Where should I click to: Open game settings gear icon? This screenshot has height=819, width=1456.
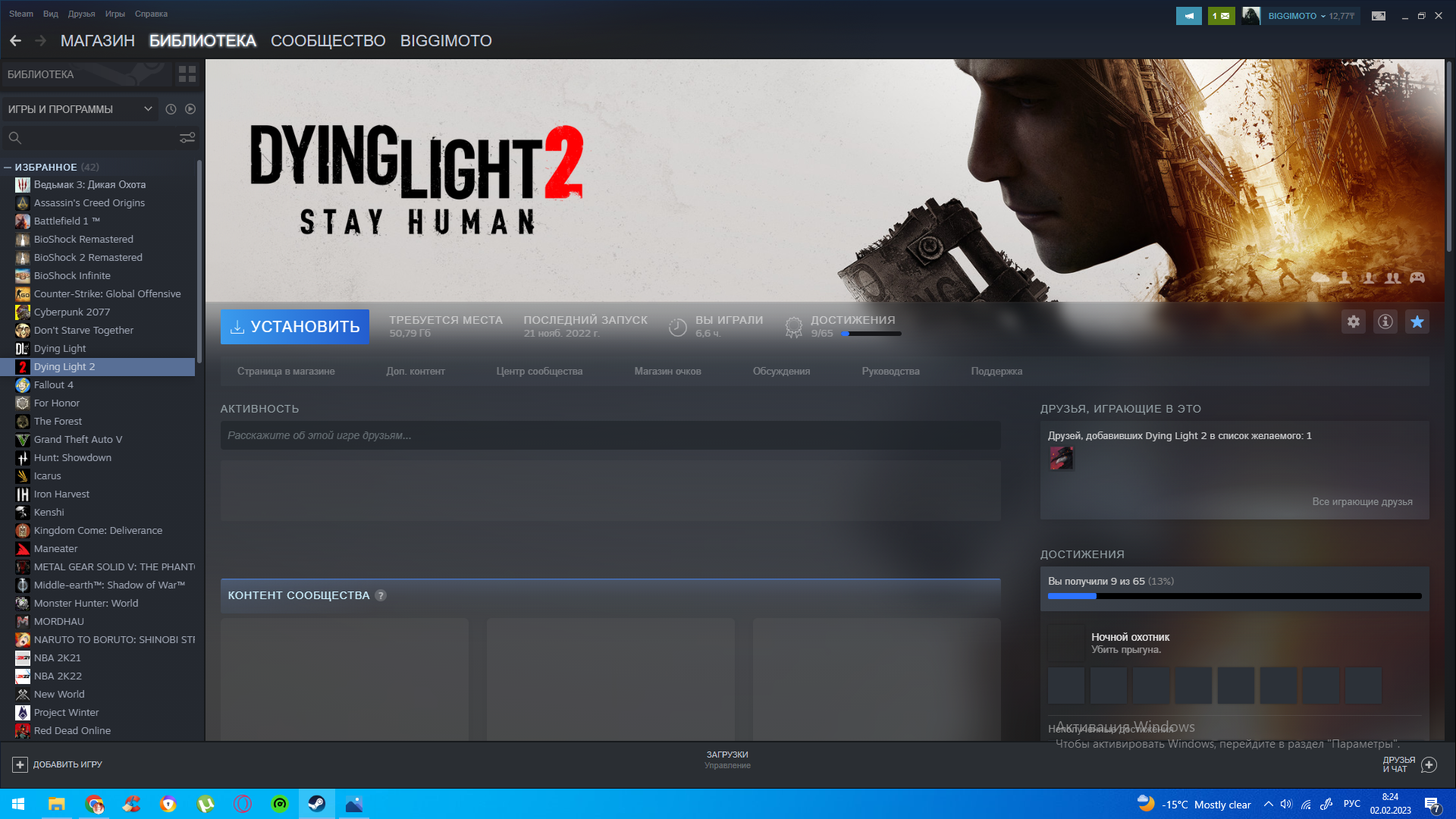(x=1354, y=322)
